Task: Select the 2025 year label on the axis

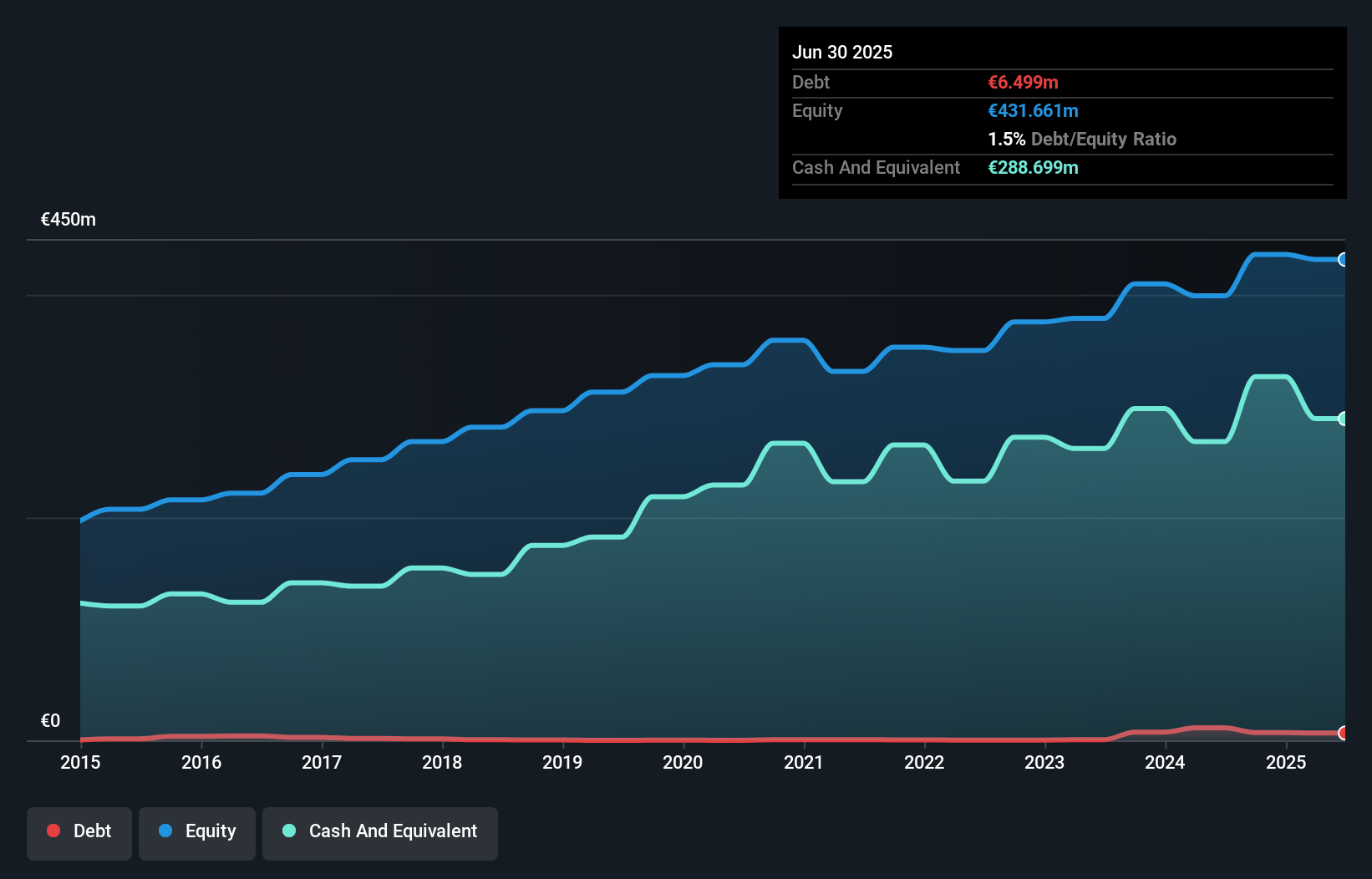Action: (1287, 762)
